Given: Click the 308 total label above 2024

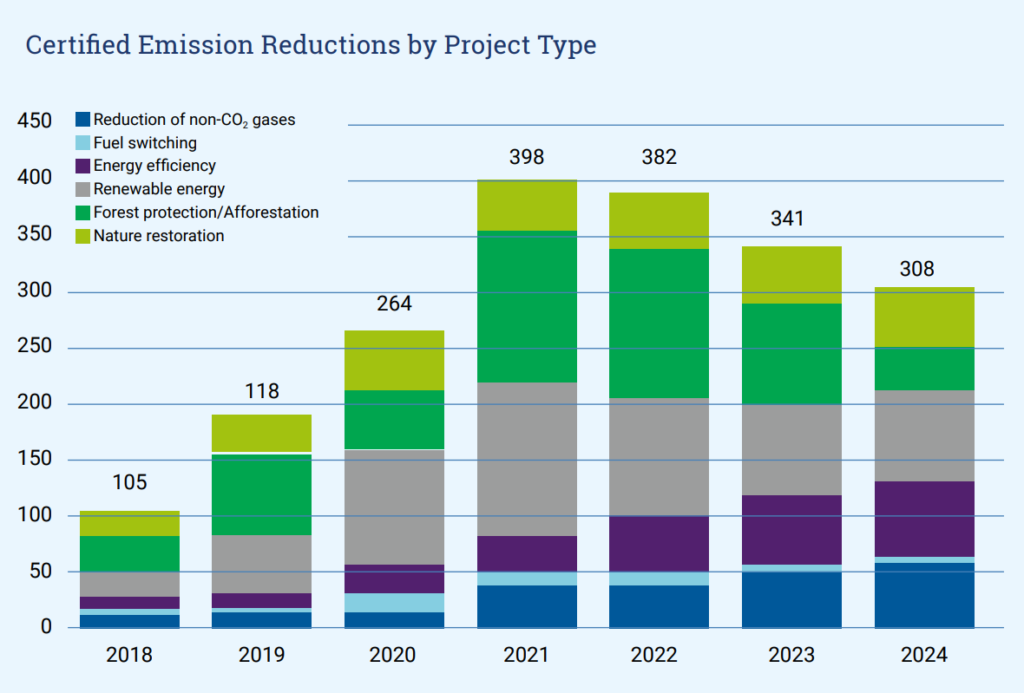Looking at the screenshot, I should click(x=924, y=269).
